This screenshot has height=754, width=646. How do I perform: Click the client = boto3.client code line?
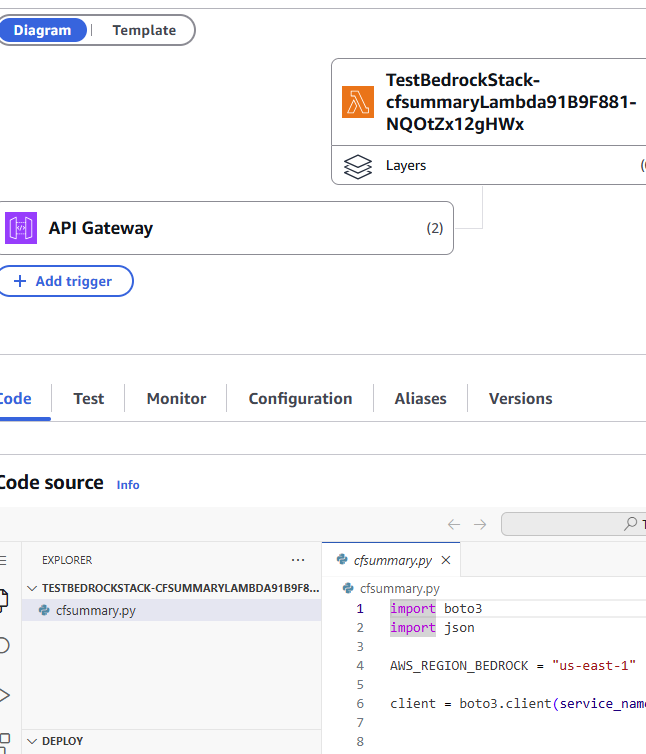point(518,704)
